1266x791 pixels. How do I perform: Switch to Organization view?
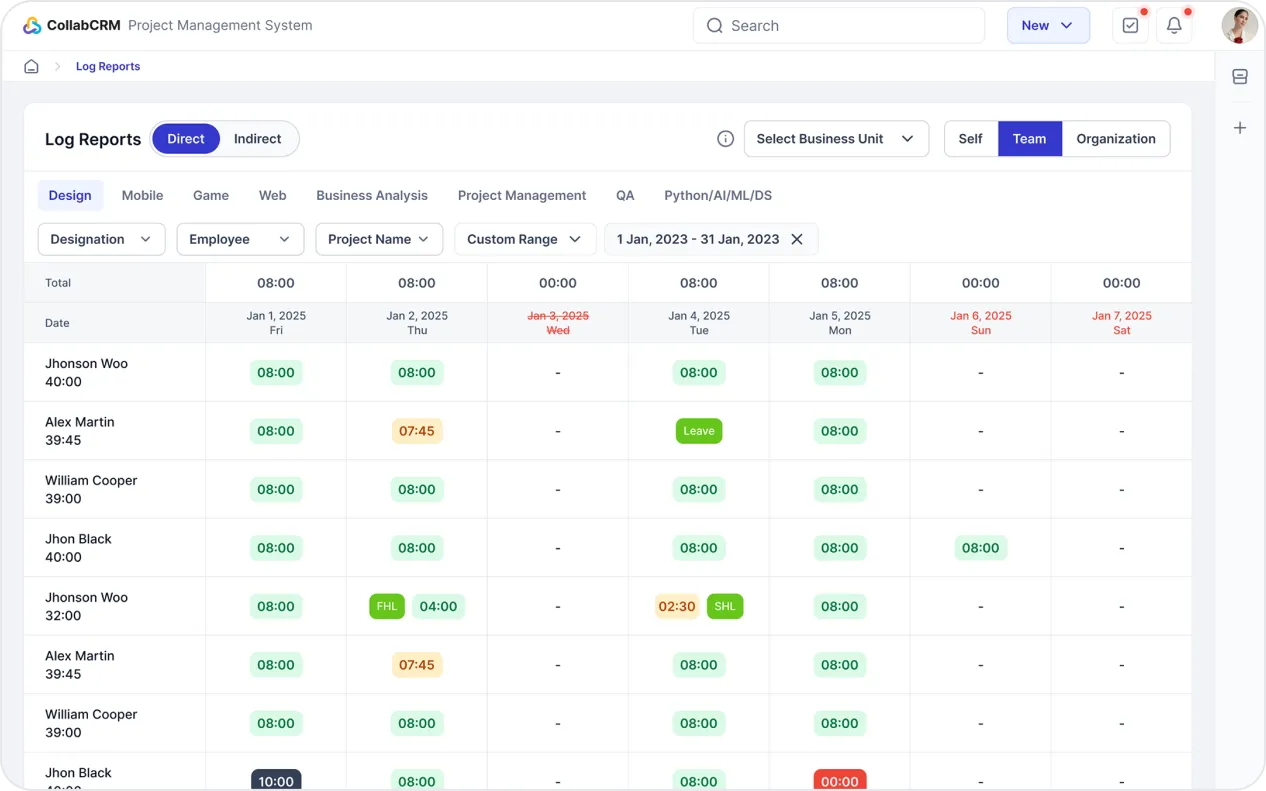[1115, 139]
